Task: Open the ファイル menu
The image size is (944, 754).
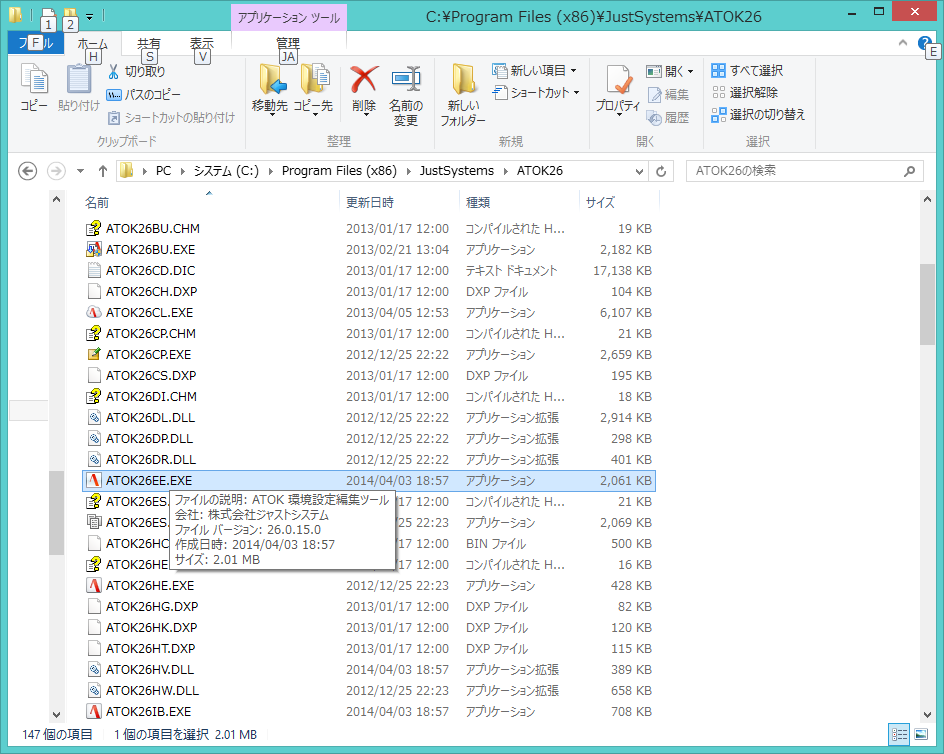Action: pos(34,43)
